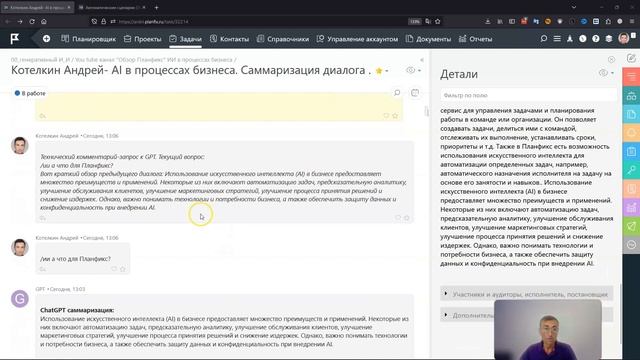Screen dimensions: 640x360
Task: Click the red list icon in right sidebar
Action: coord(631,77)
